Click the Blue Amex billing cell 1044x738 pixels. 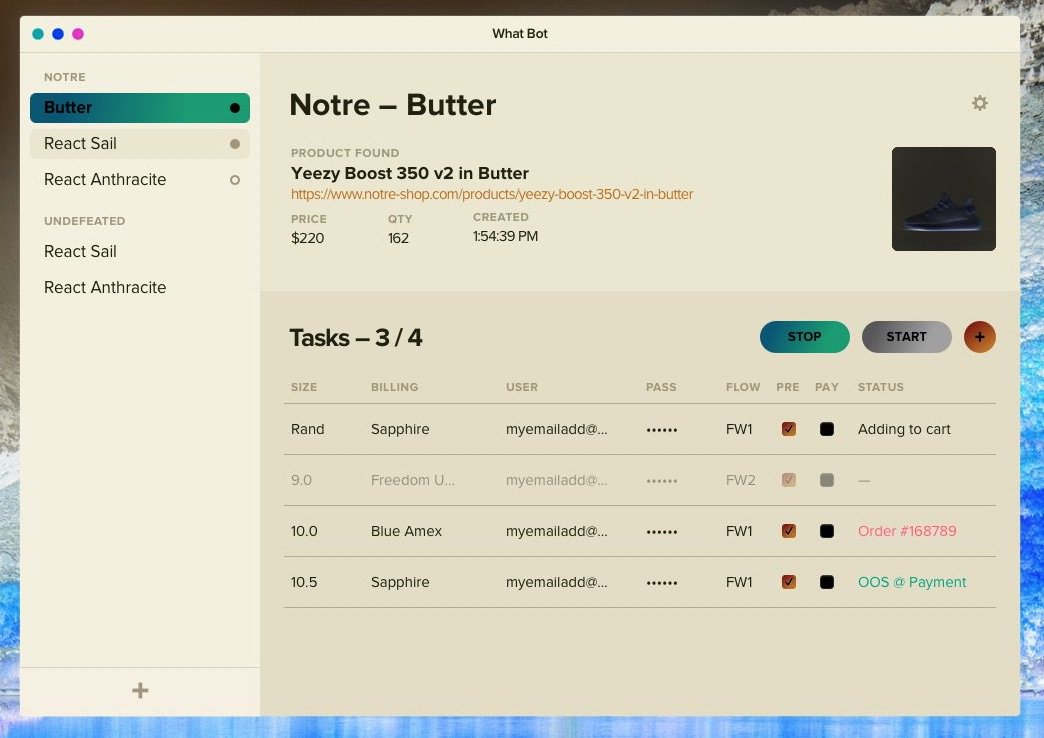(406, 531)
